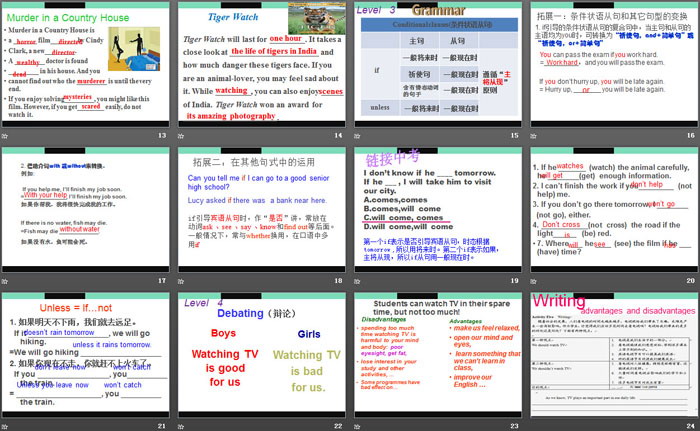Click the slide number label 17
The width and height of the screenshot is (700, 431).
click(162, 280)
